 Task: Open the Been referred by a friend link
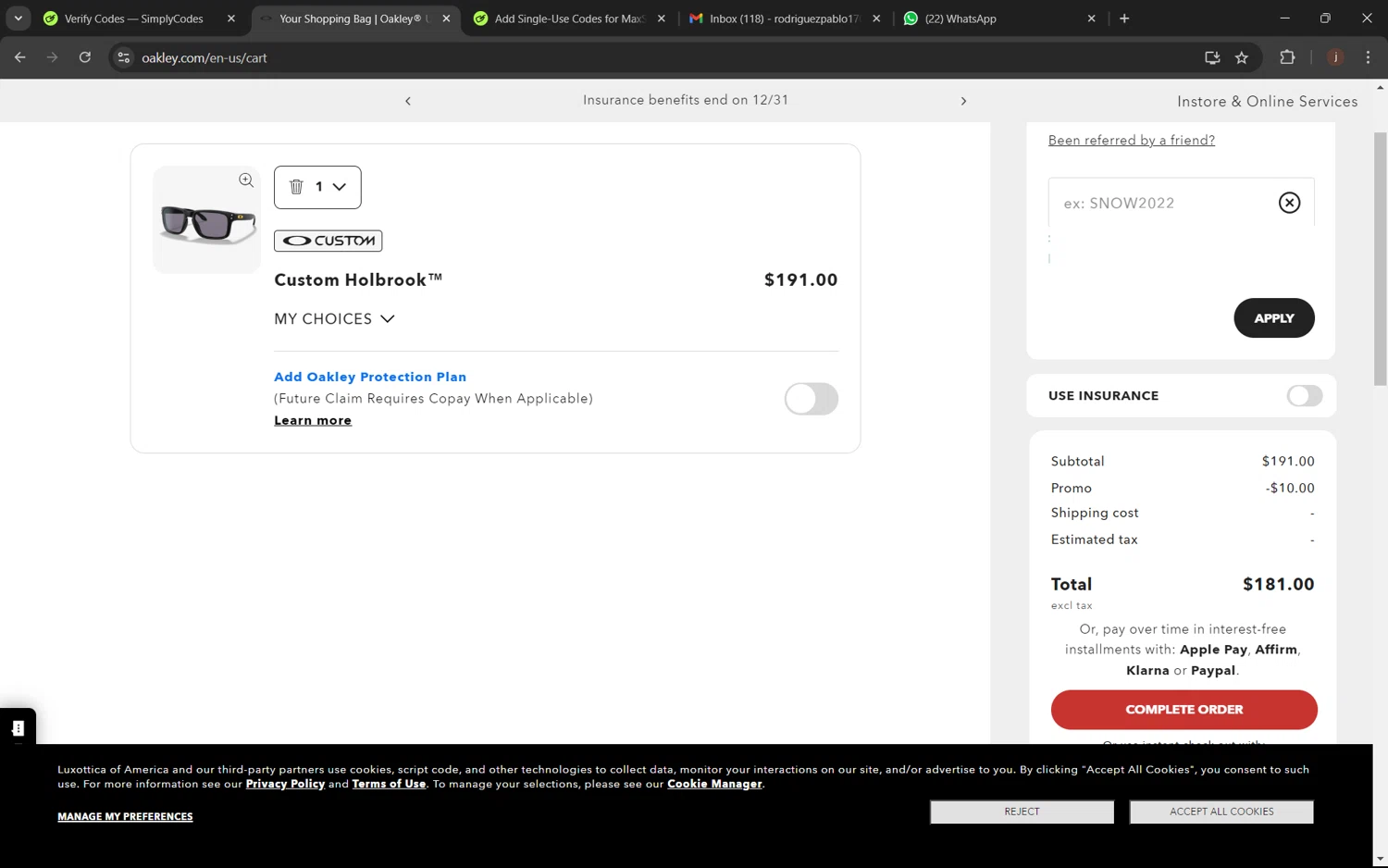[1132, 141]
